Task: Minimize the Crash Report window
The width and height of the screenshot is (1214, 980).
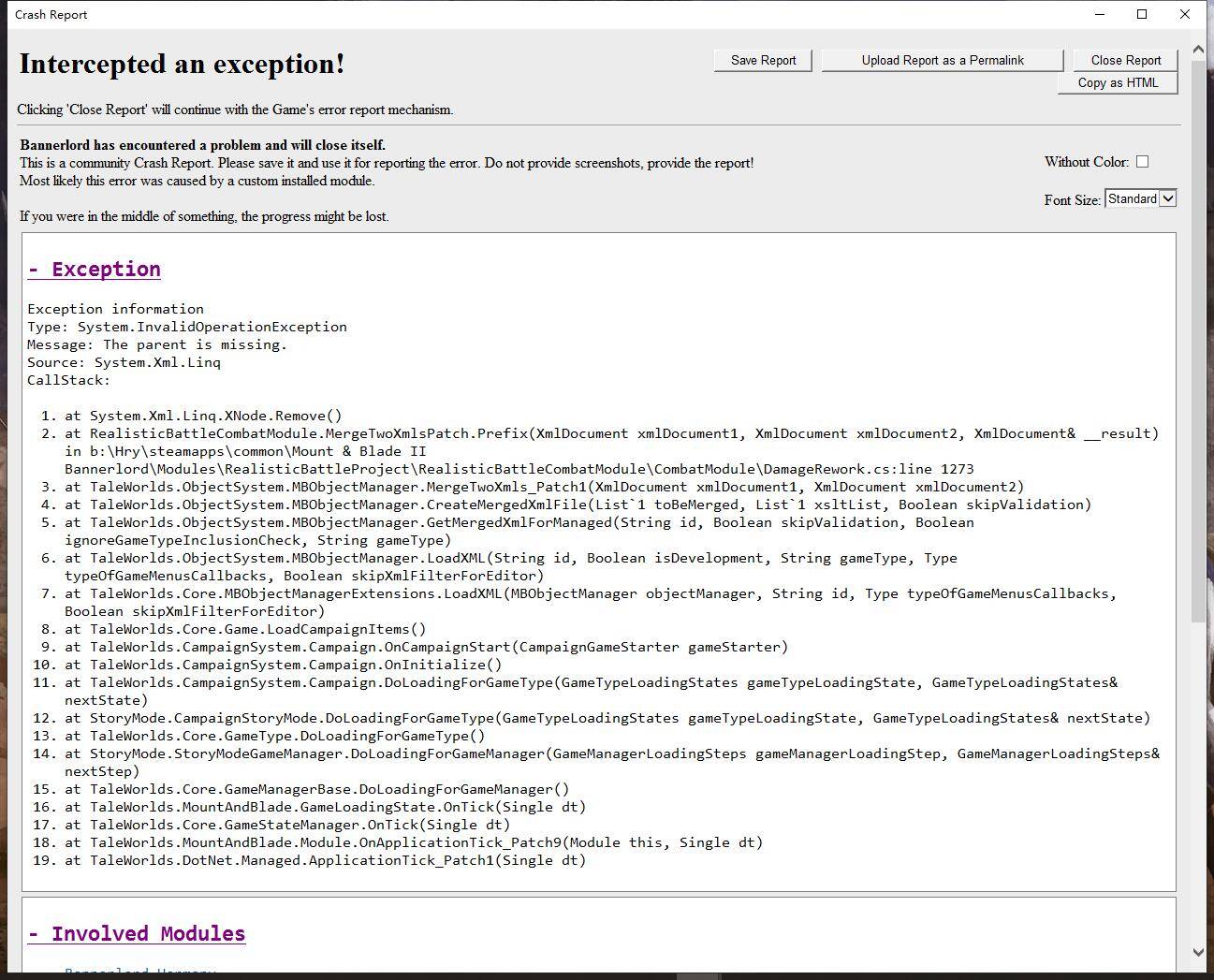Action: 1100,14
